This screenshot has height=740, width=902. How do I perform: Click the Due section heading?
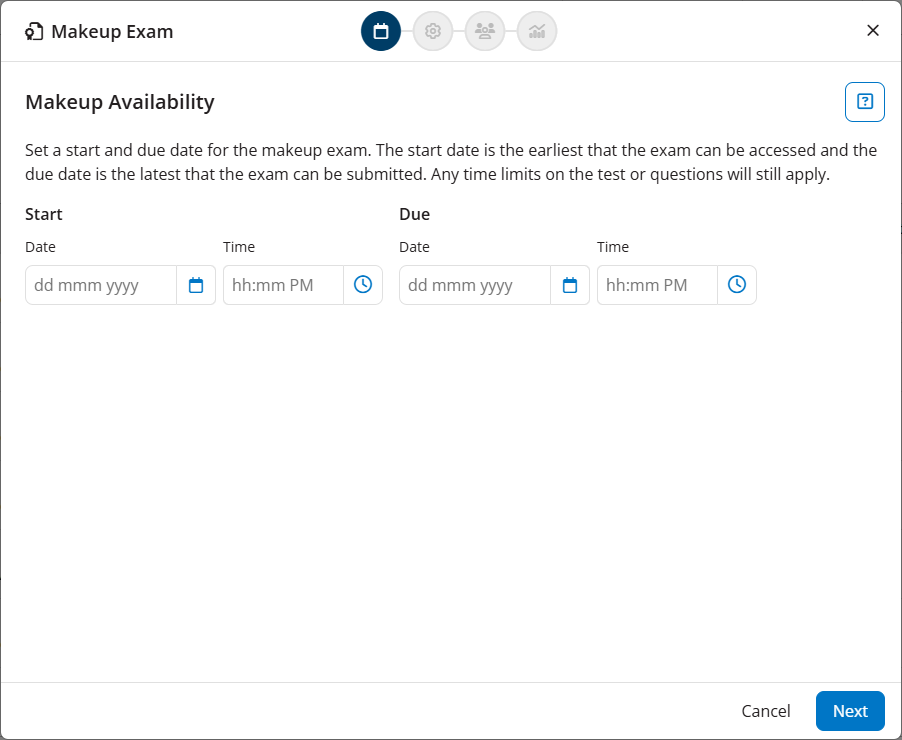coord(415,214)
